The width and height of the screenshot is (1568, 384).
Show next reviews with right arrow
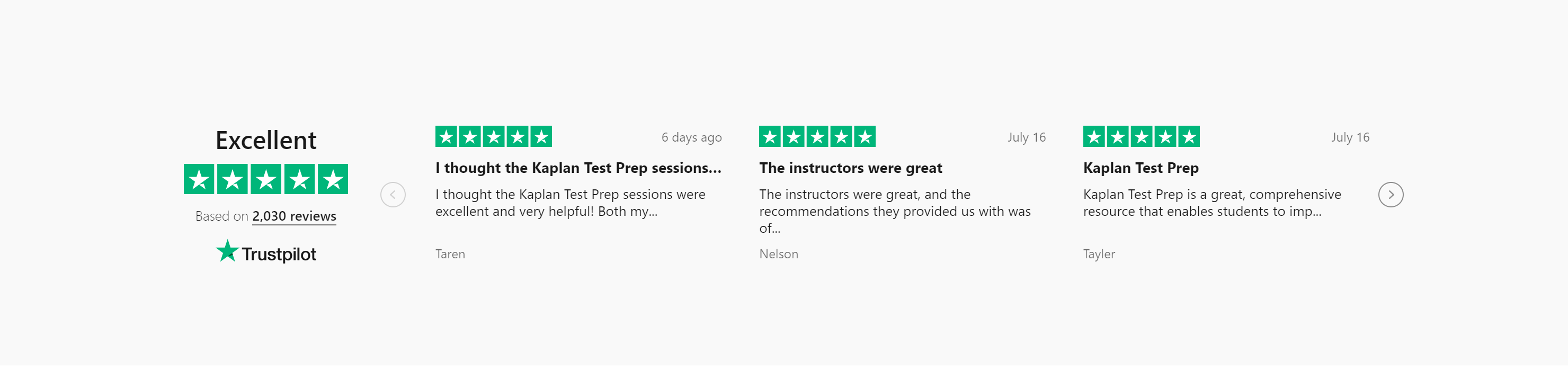click(1390, 195)
